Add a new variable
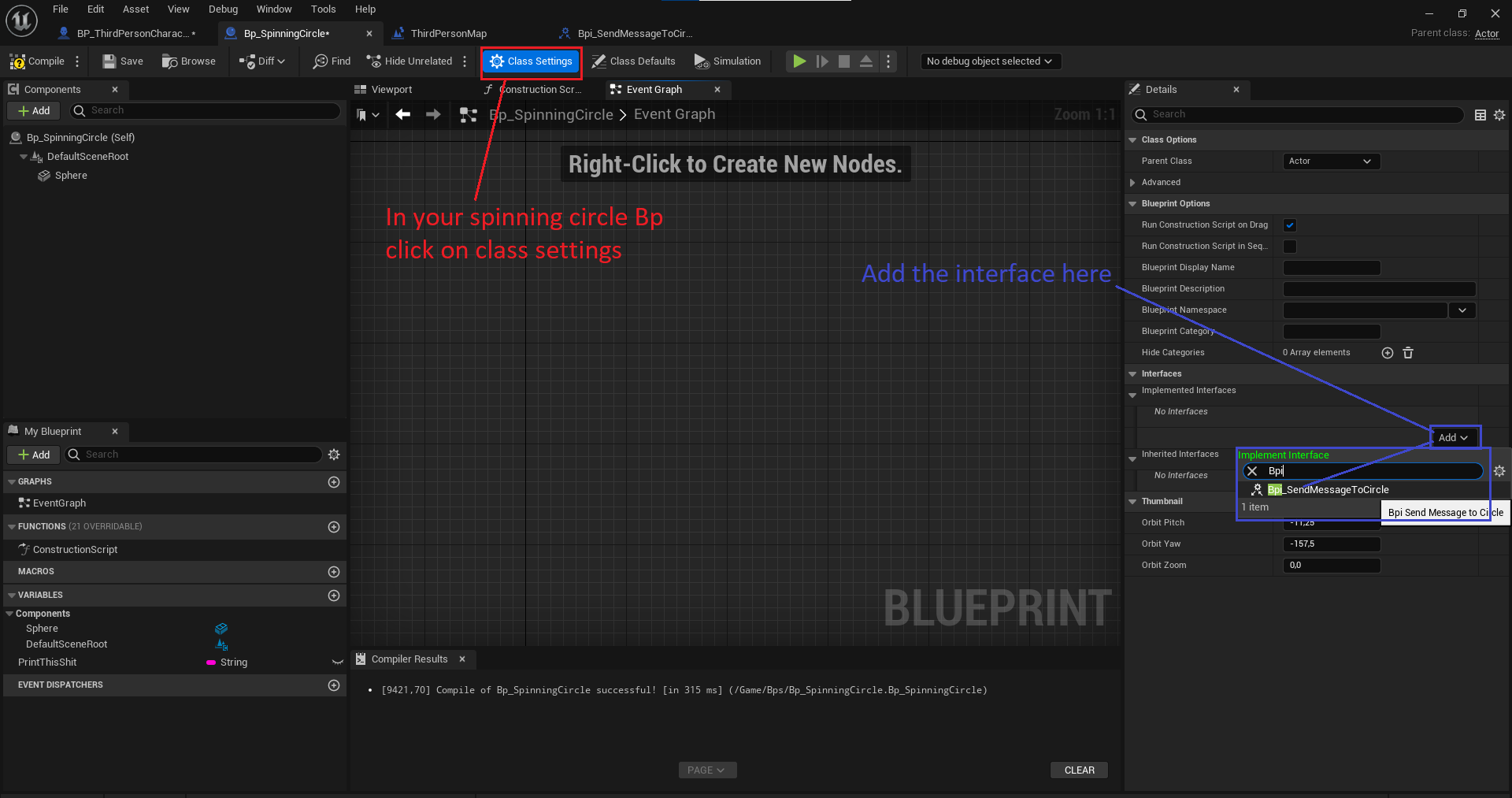Screen dimensions: 1512x798 (334, 596)
